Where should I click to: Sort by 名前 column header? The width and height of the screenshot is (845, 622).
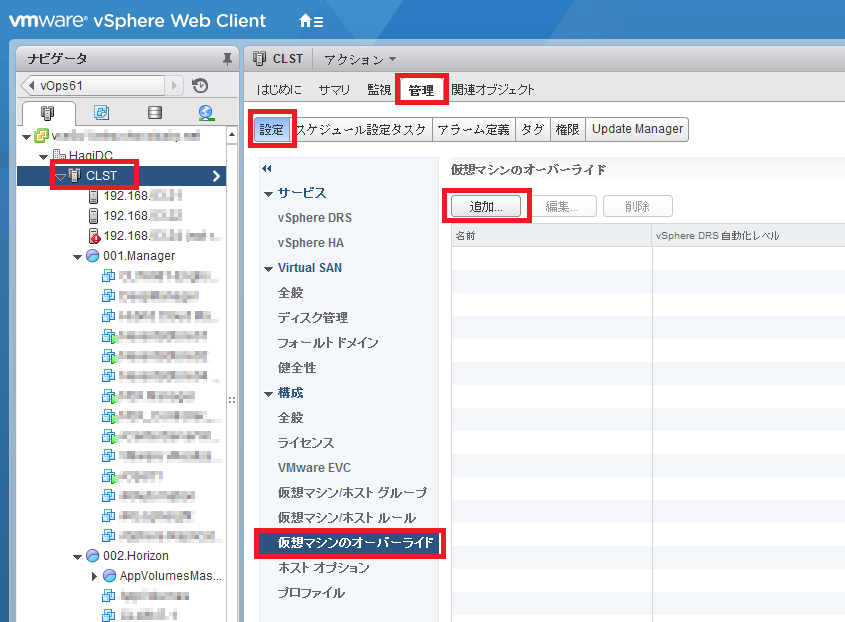point(551,236)
